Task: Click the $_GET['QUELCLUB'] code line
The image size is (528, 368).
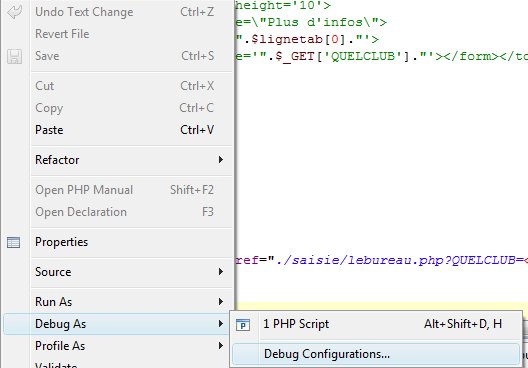Action: click(x=381, y=56)
